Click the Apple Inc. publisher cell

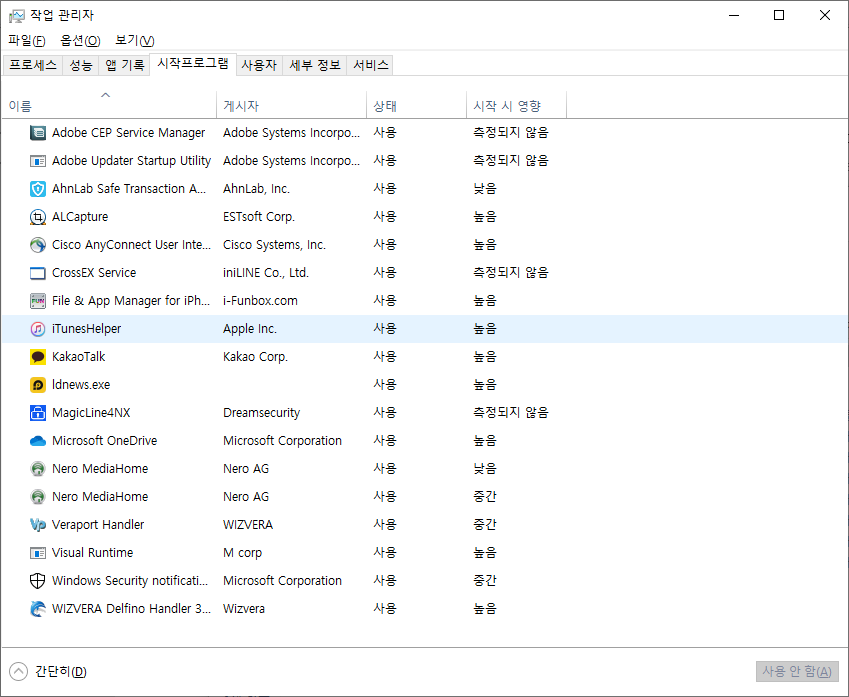click(250, 329)
